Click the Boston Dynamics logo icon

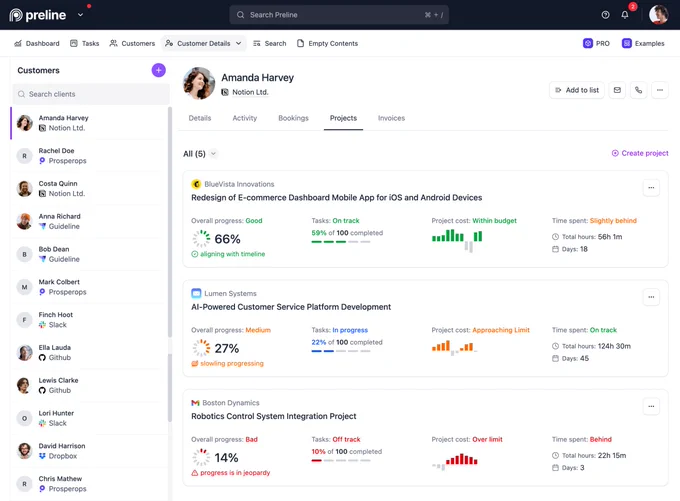195,403
